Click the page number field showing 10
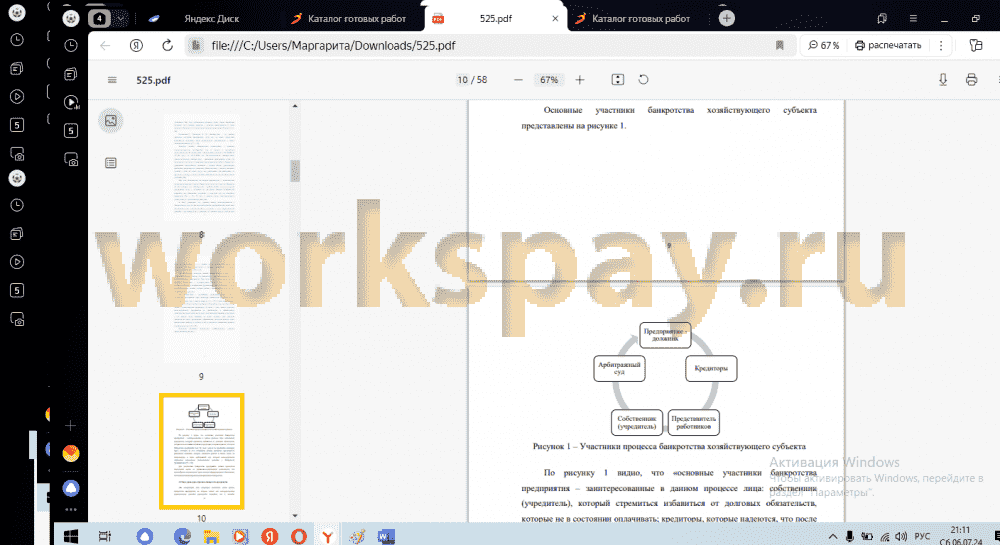 tap(462, 80)
